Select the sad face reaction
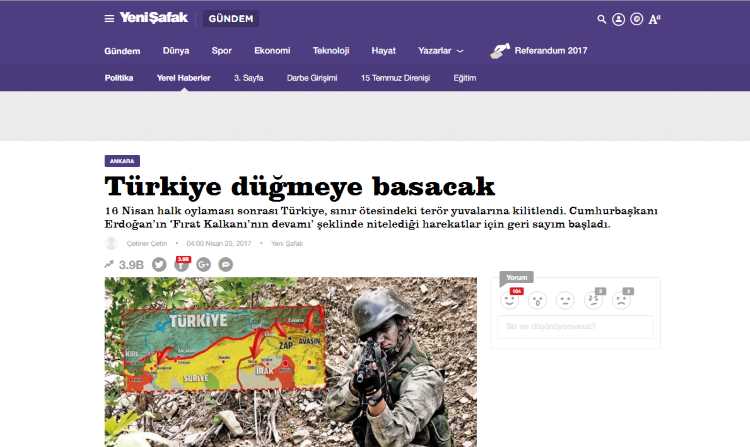This screenshot has height=447, width=750. [621, 298]
